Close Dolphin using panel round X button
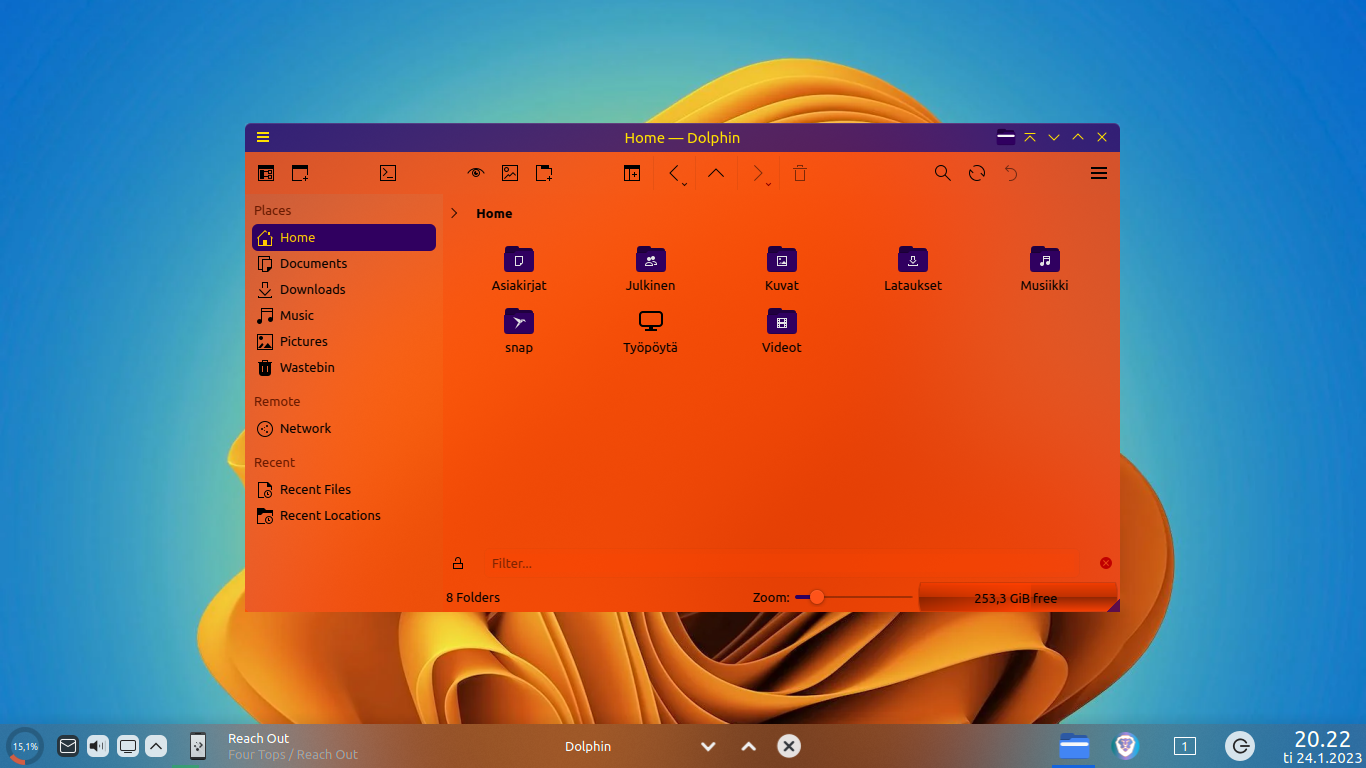This screenshot has width=1366, height=768. point(789,746)
